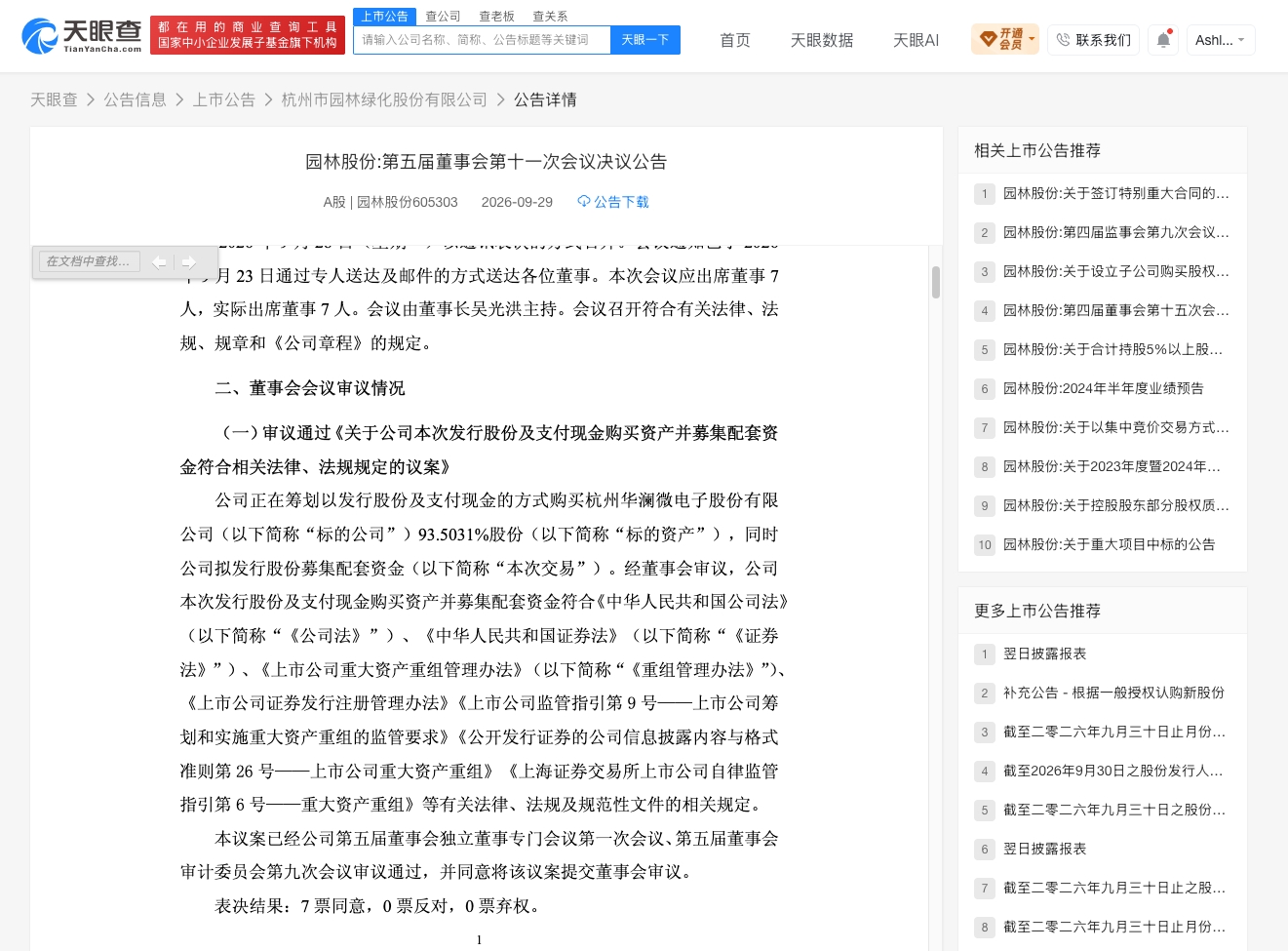Viewport: 1288px width, 951px height.
Task: Click the document vertical scrollbar thumb
Action: pos(936,282)
